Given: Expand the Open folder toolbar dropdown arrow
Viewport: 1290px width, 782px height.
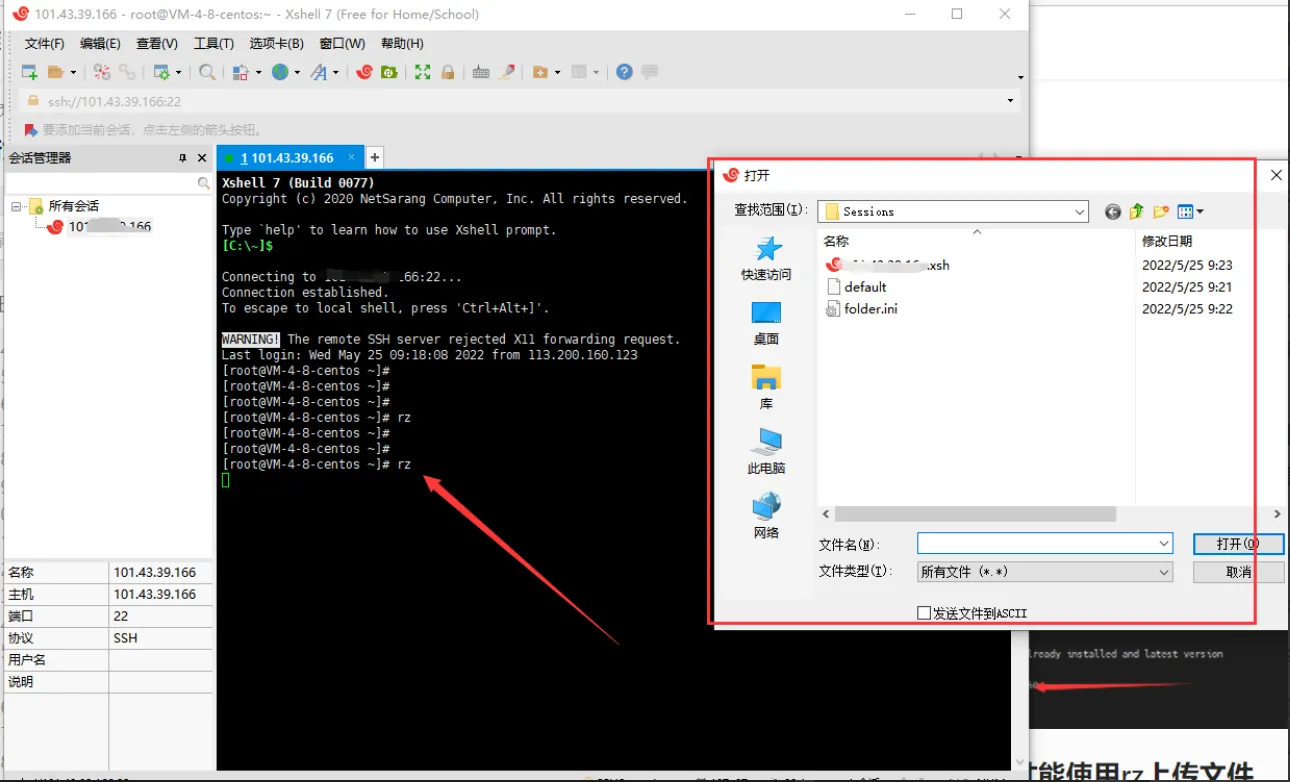Looking at the screenshot, I should click(72, 72).
